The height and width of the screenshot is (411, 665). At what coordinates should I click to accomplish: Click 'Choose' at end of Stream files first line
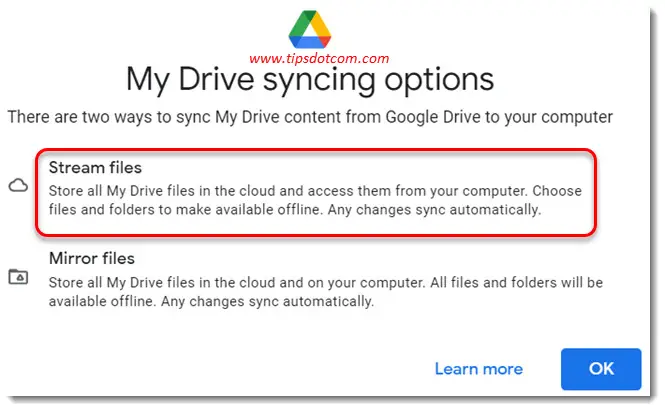(x=557, y=191)
